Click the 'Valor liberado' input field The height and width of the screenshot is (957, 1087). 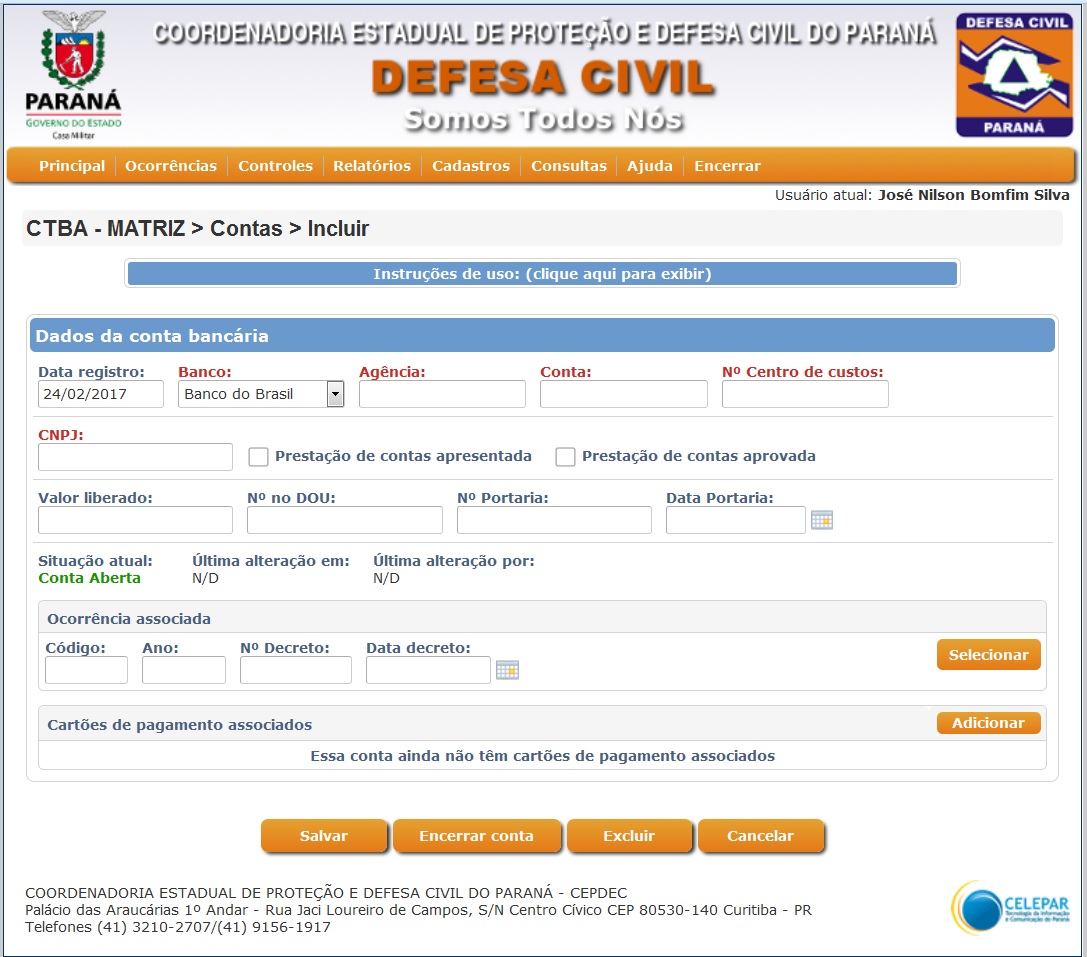tap(135, 520)
